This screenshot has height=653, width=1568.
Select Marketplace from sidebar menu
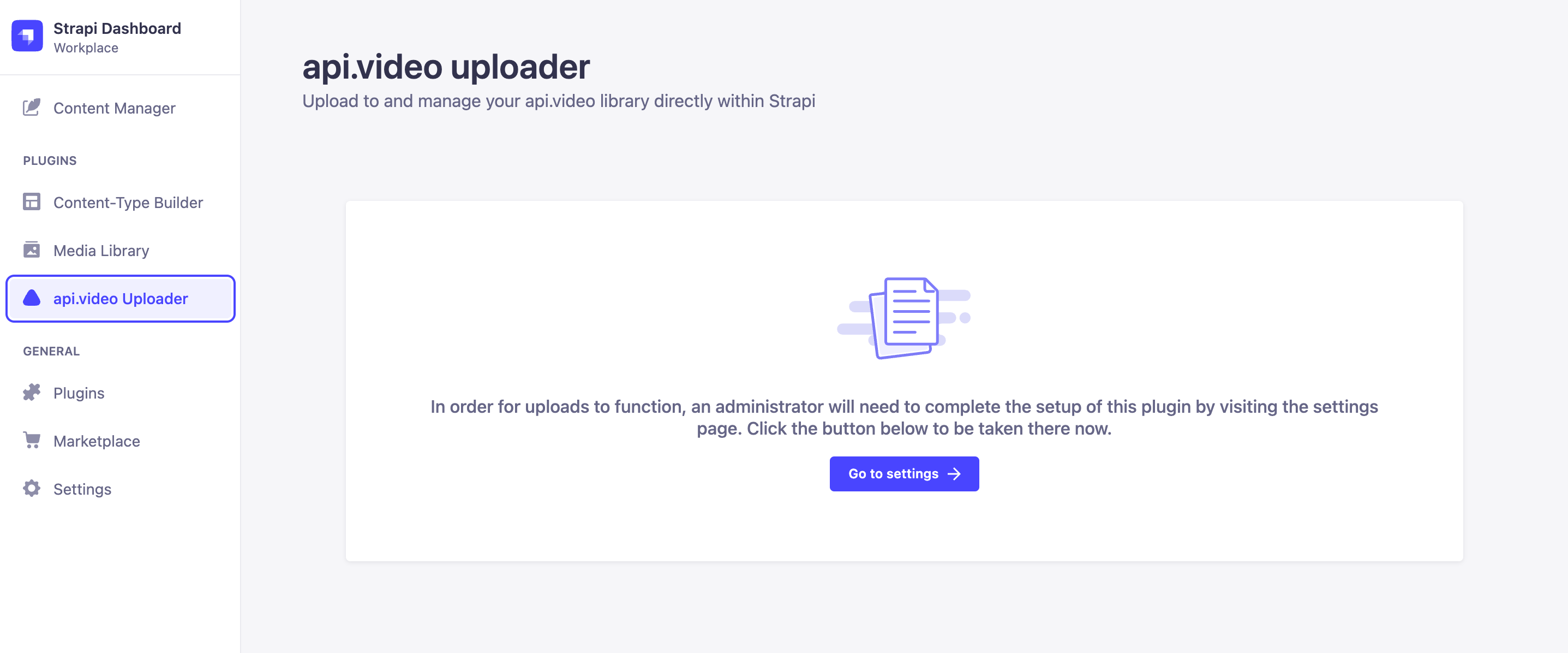coord(97,441)
